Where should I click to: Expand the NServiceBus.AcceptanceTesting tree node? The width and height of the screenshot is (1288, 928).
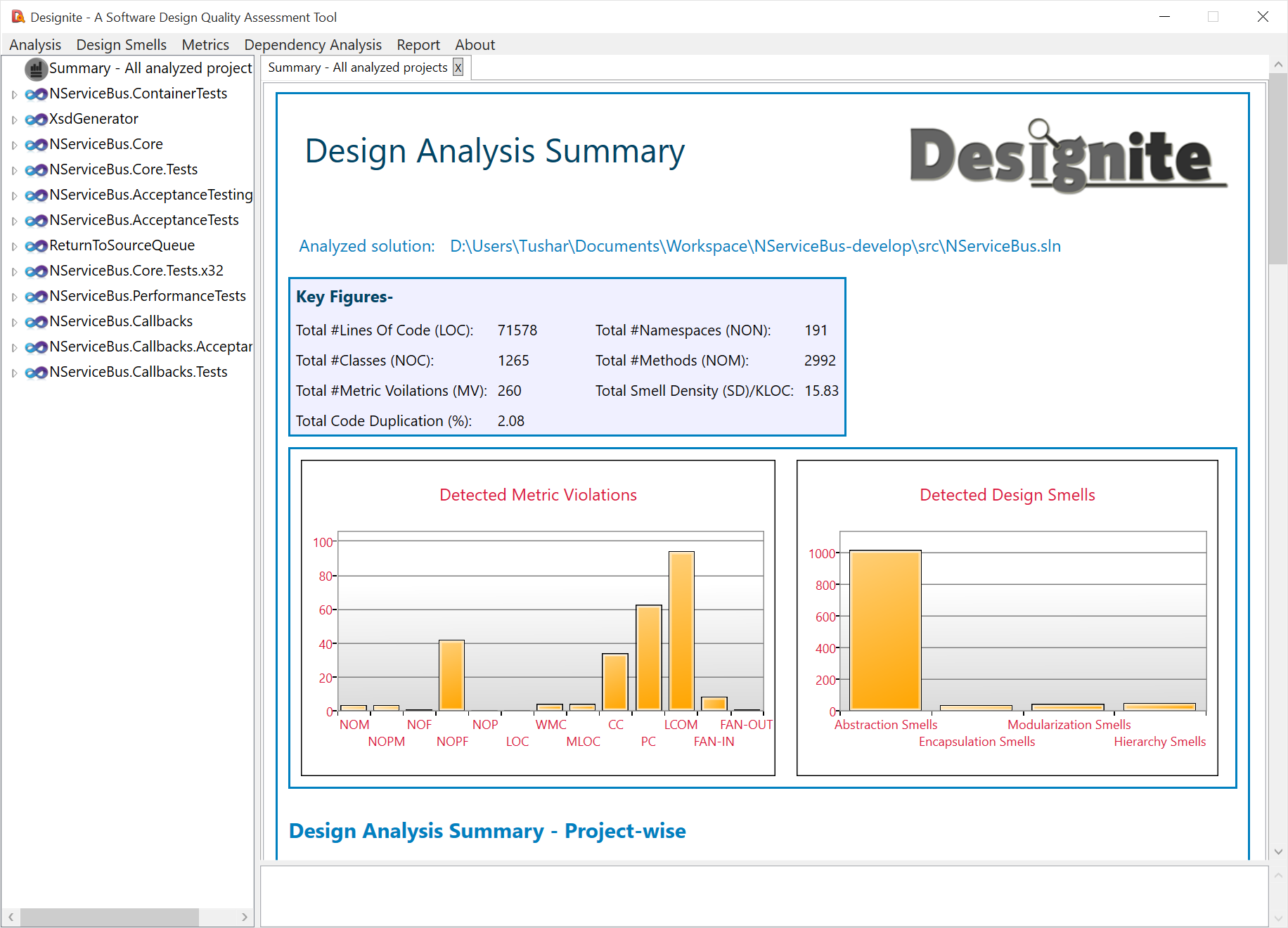[14, 195]
